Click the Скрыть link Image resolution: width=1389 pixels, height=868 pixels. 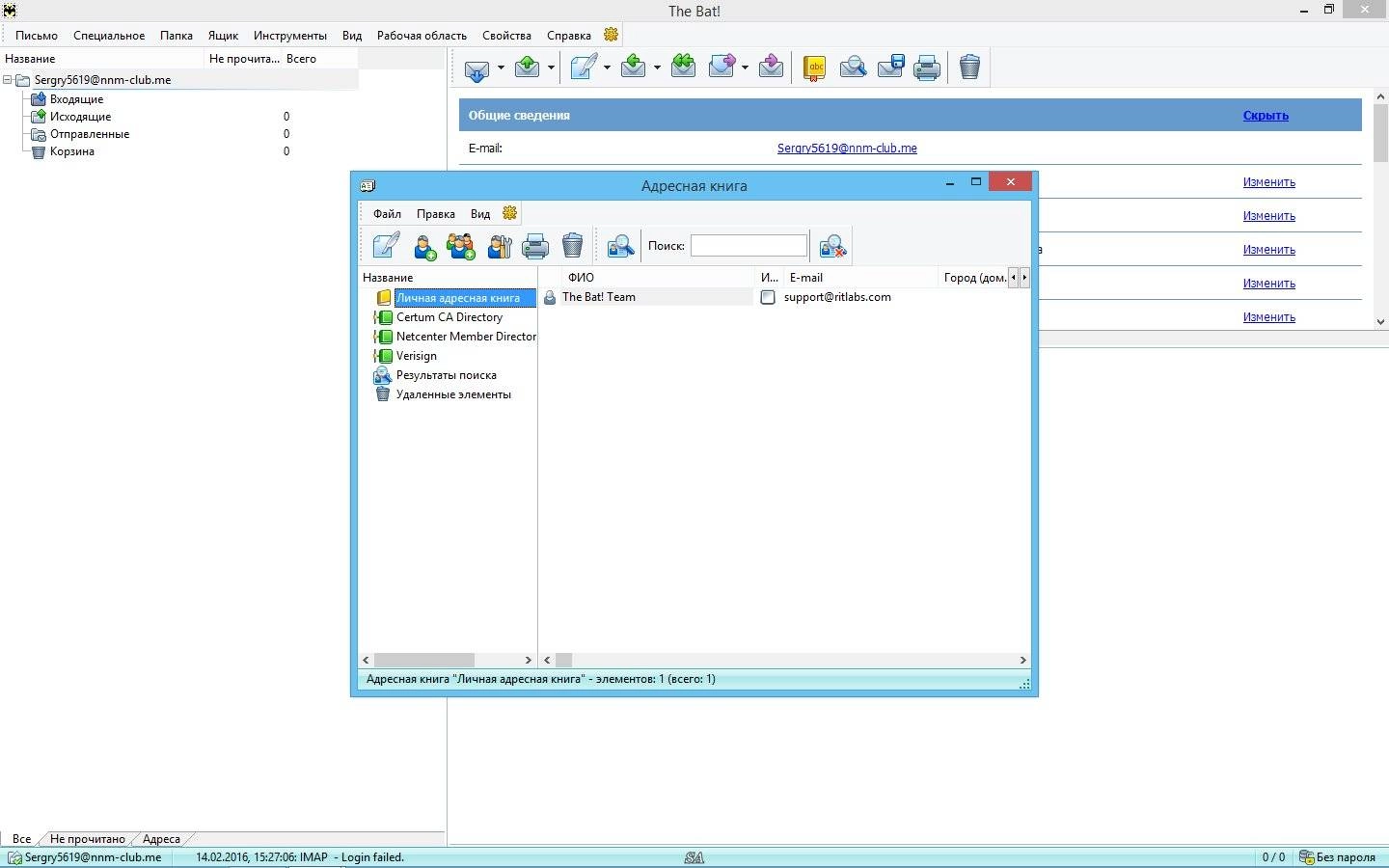(x=1266, y=116)
